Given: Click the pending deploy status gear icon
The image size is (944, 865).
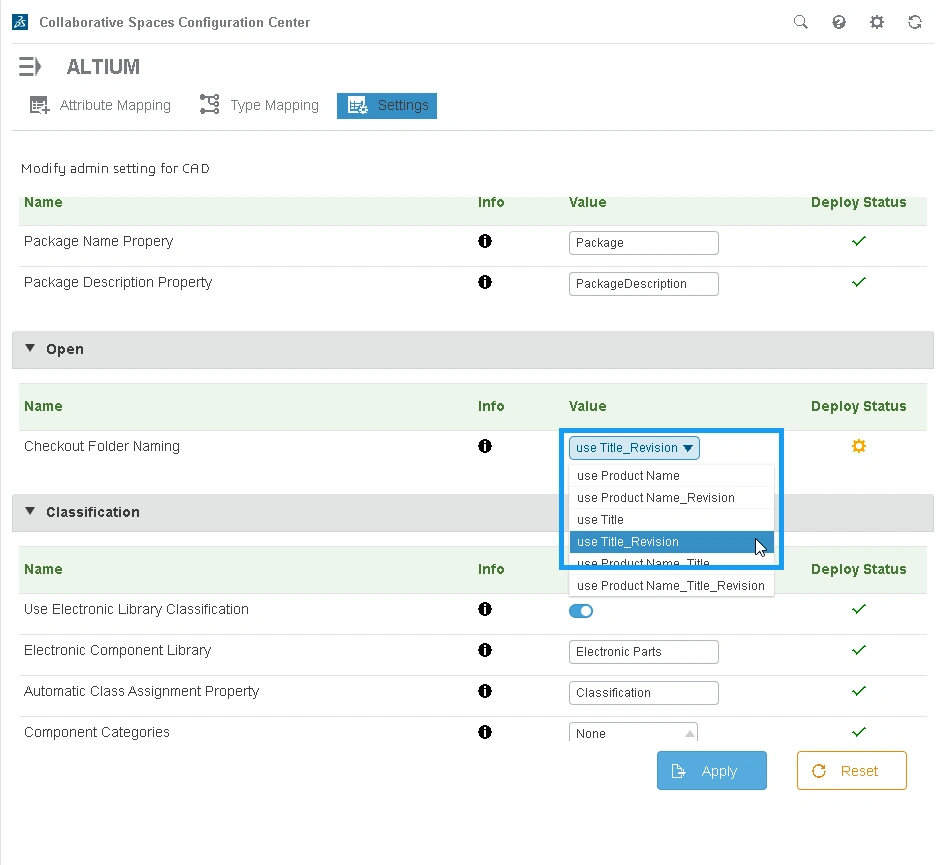Looking at the screenshot, I should pyautogui.click(x=859, y=446).
